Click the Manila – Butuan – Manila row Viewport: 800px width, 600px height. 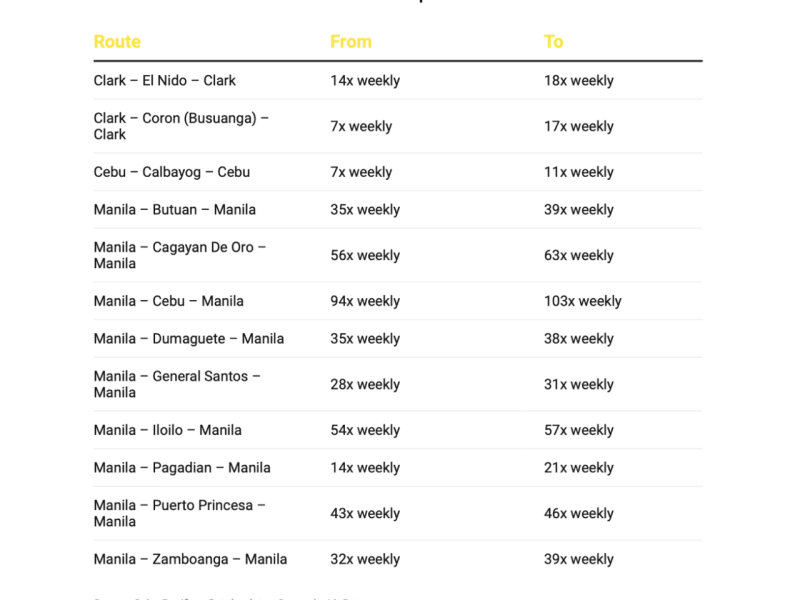tap(175, 210)
